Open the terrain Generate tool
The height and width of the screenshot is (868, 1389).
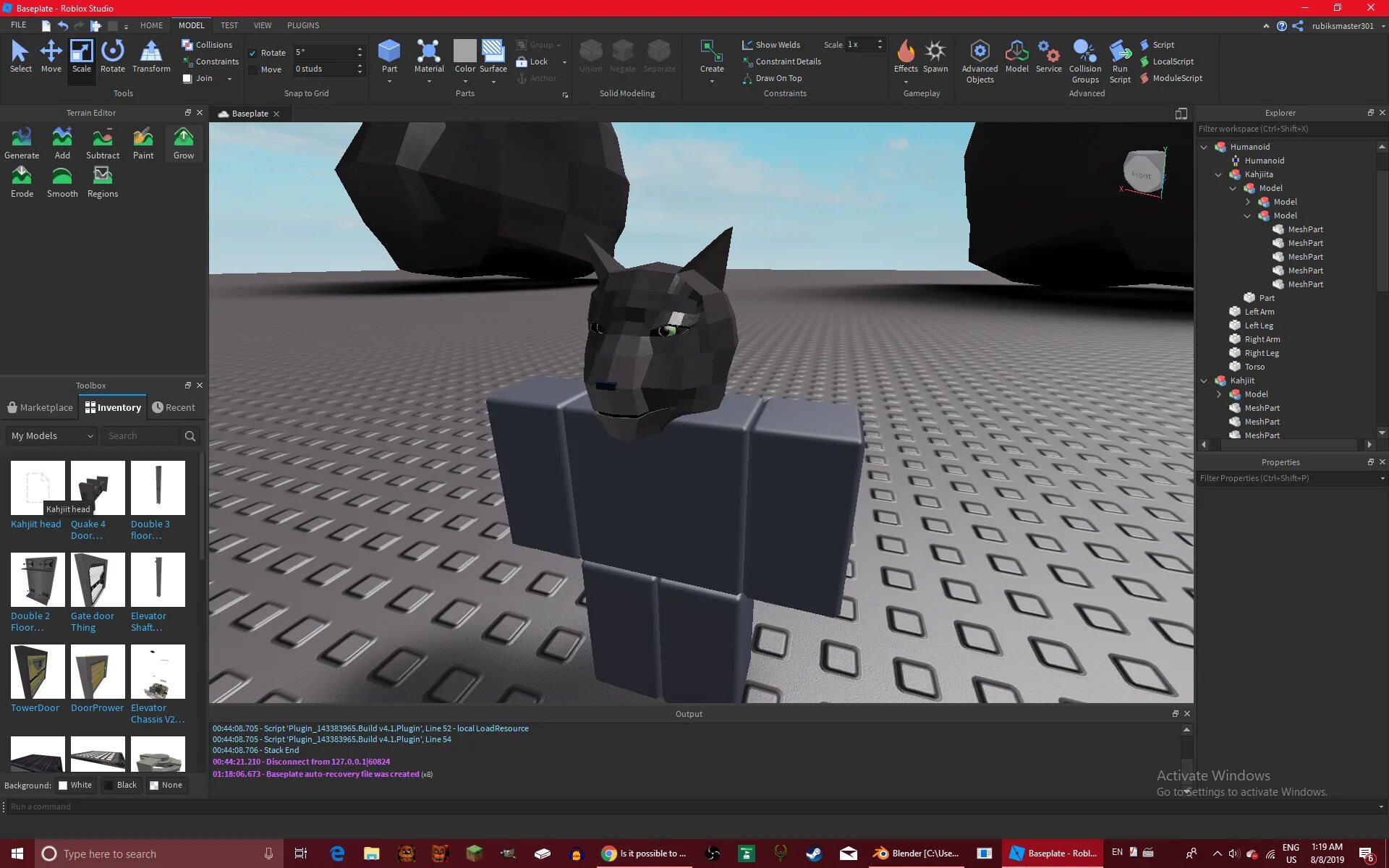pos(22,142)
